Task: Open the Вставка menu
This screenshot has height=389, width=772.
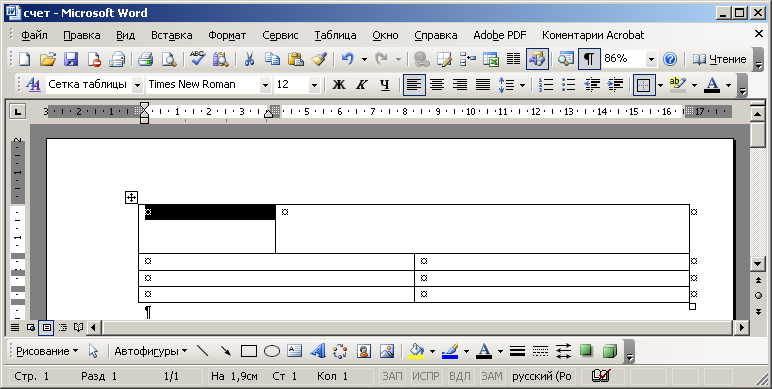Action: click(x=171, y=35)
